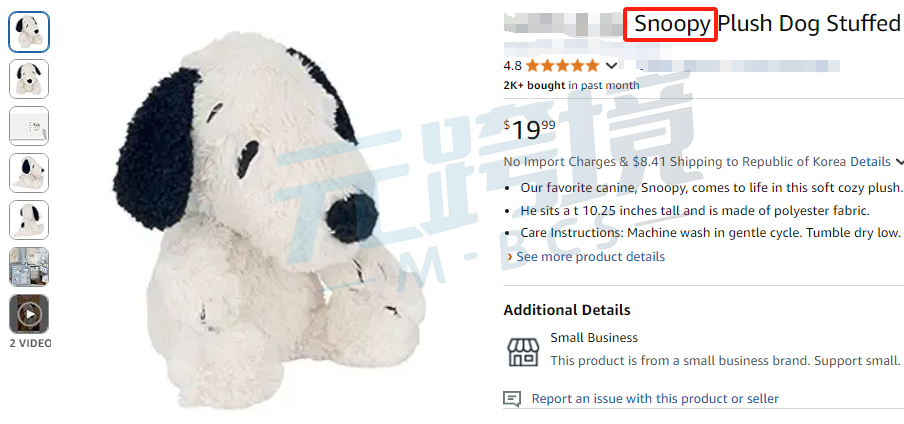Select the blue-outlined first plush thumbnail
This screenshot has height=424, width=904.
pyautogui.click(x=29, y=32)
